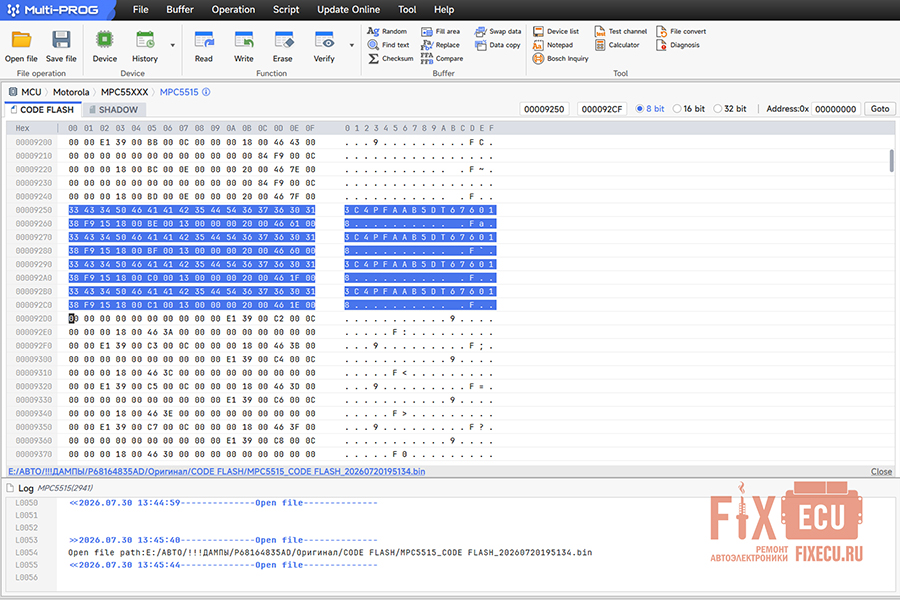Select 32 bit display mode

coord(730,109)
